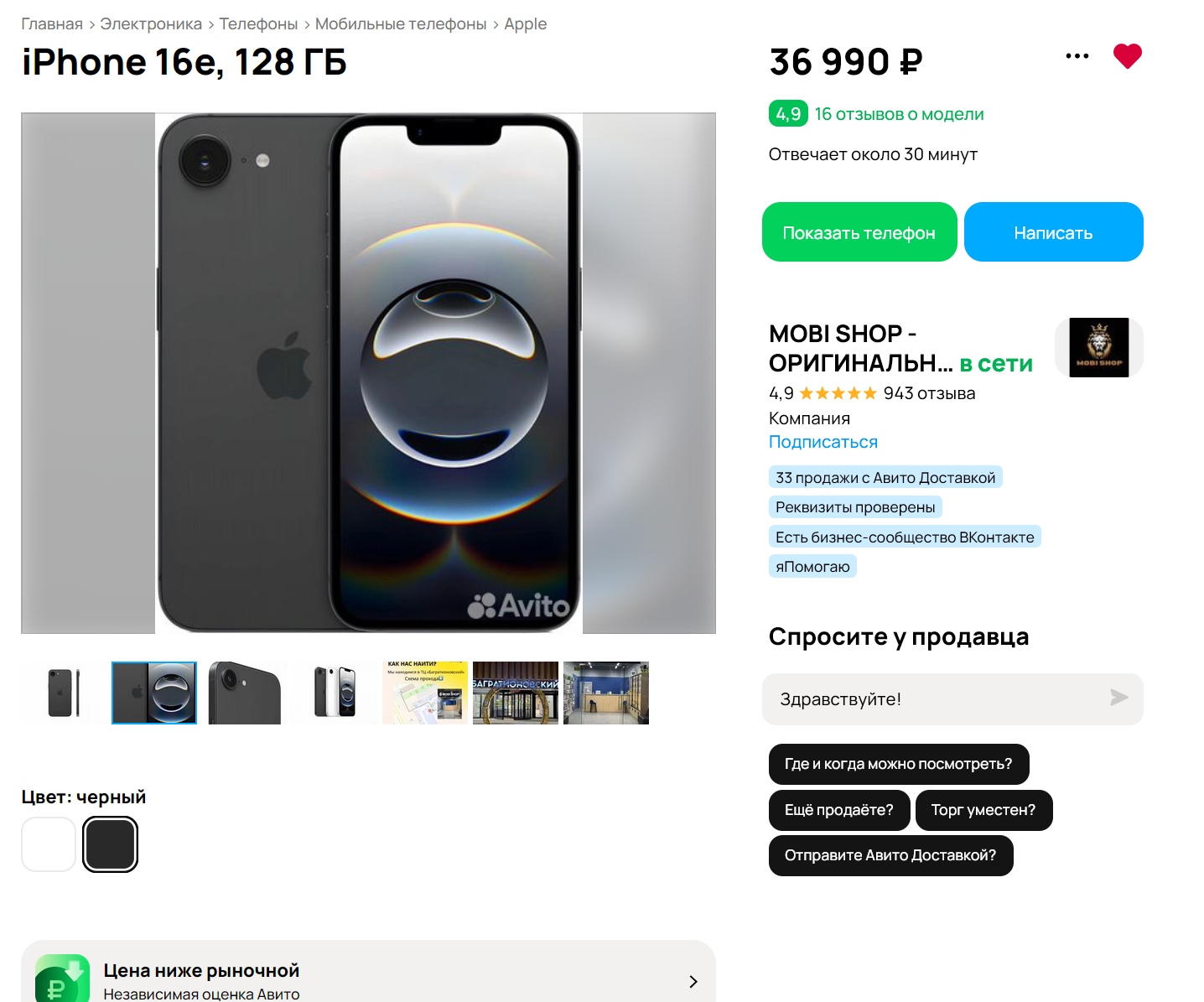Viewport: 1204px width, 1002px height.
Task: Open MOBI SHOP seller logo avatar
Action: coord(1098,347)
